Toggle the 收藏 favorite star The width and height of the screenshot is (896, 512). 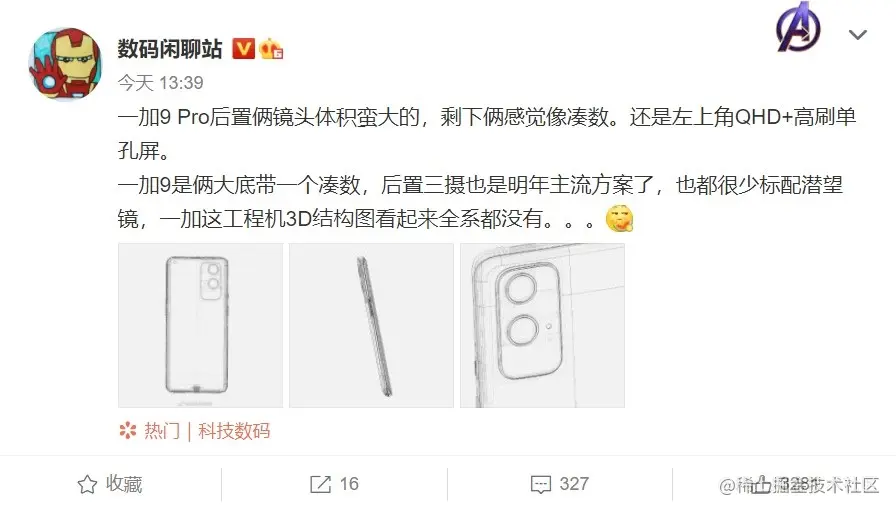tap(87, 485)
